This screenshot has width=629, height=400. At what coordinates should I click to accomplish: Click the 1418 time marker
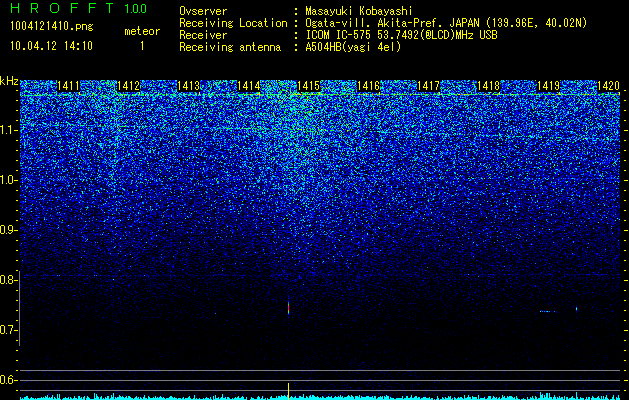coord(489,86)
